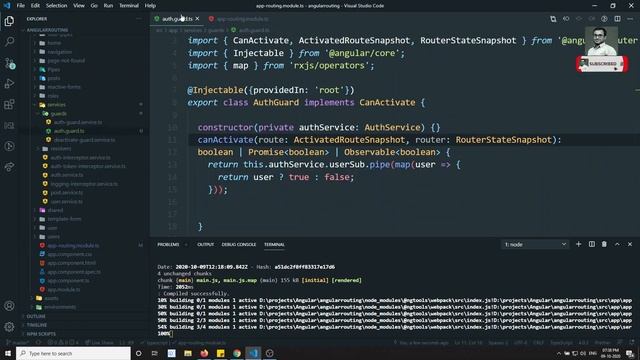The image size is (640, 360).
Task: Collapse the guards folder
Action: [58, 113]
